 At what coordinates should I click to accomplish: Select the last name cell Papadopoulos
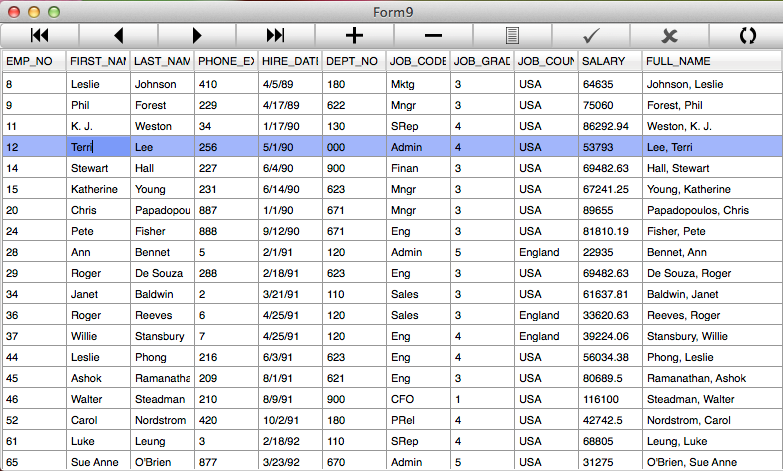162,210
